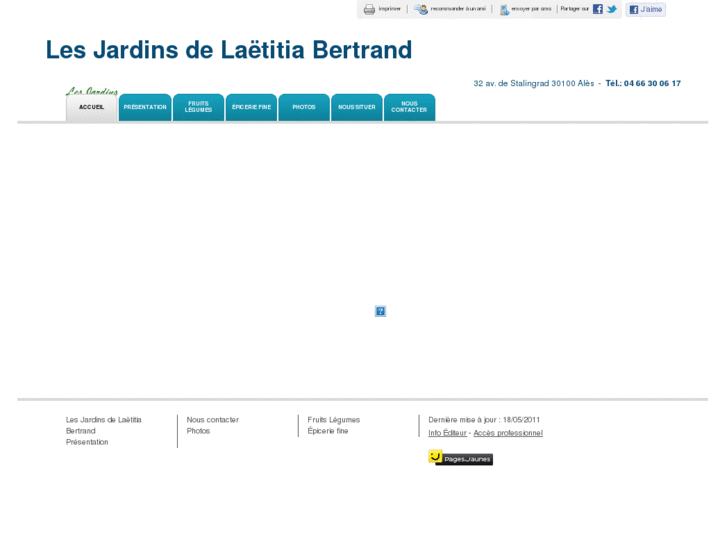The width and height of the screenshot is (727, 545).
Task: Switch to the Épicerie Fine tab
Action: [x=251, y=107]
